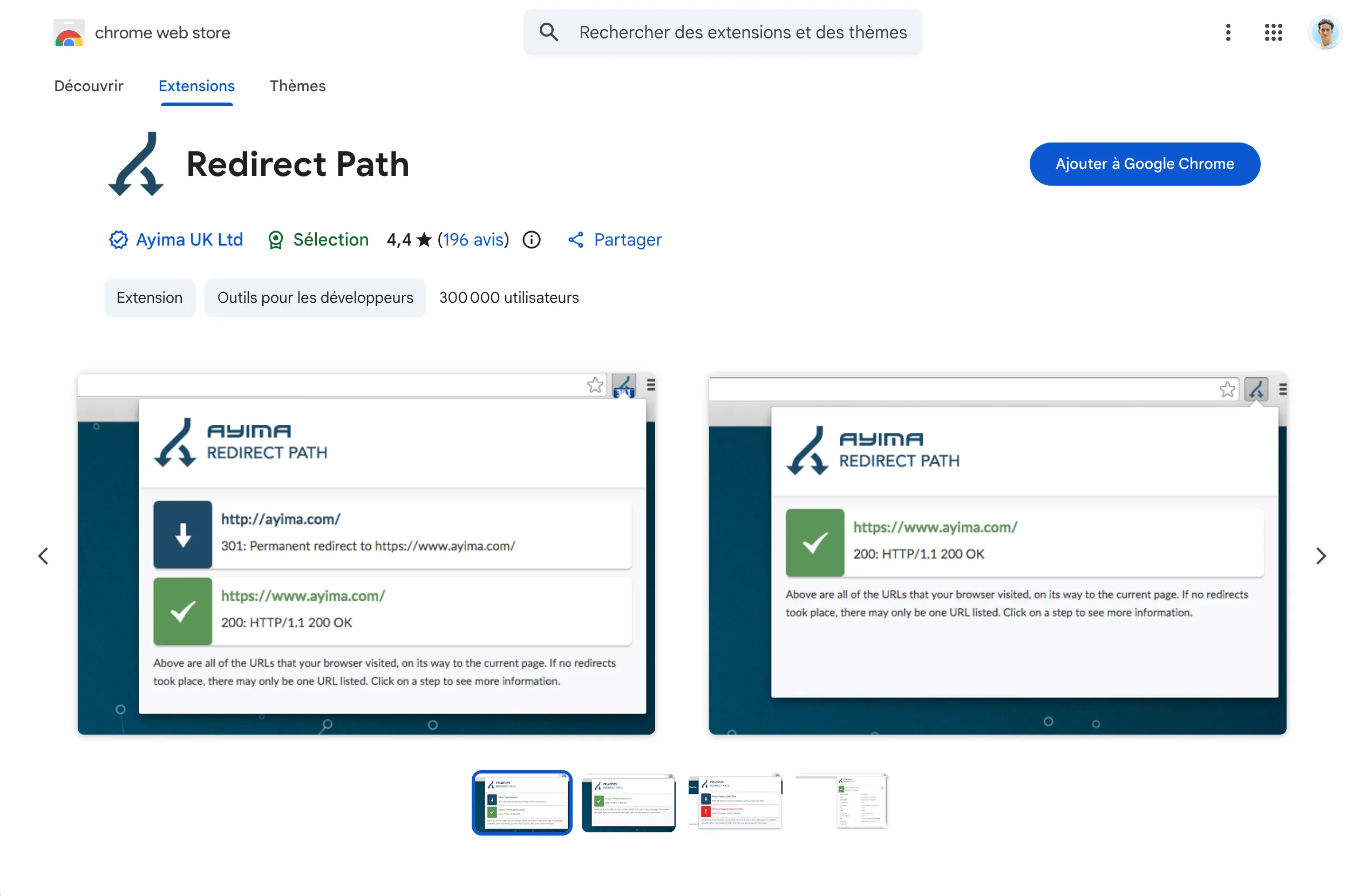The width and height of the screenshot is (1360, 896).
Task: Open the 196 avis reviews link
Action: click(473, 240)
